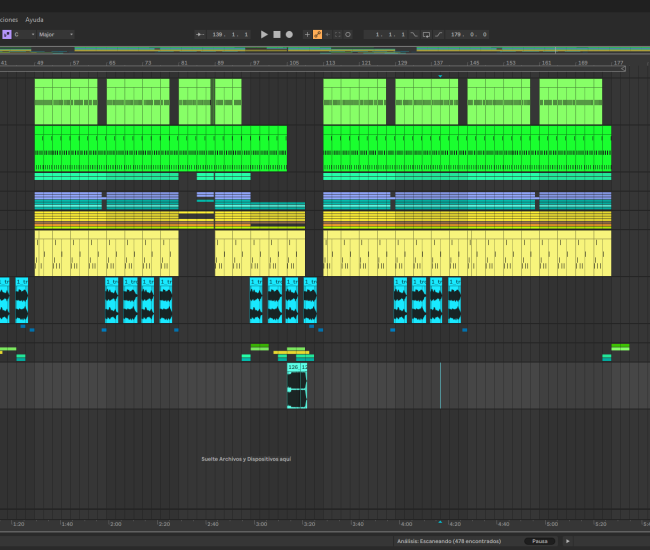This screenshot has height=550, width=650.
Task: Toggle the purple Scale Mode button
Action: pos(6,34)
